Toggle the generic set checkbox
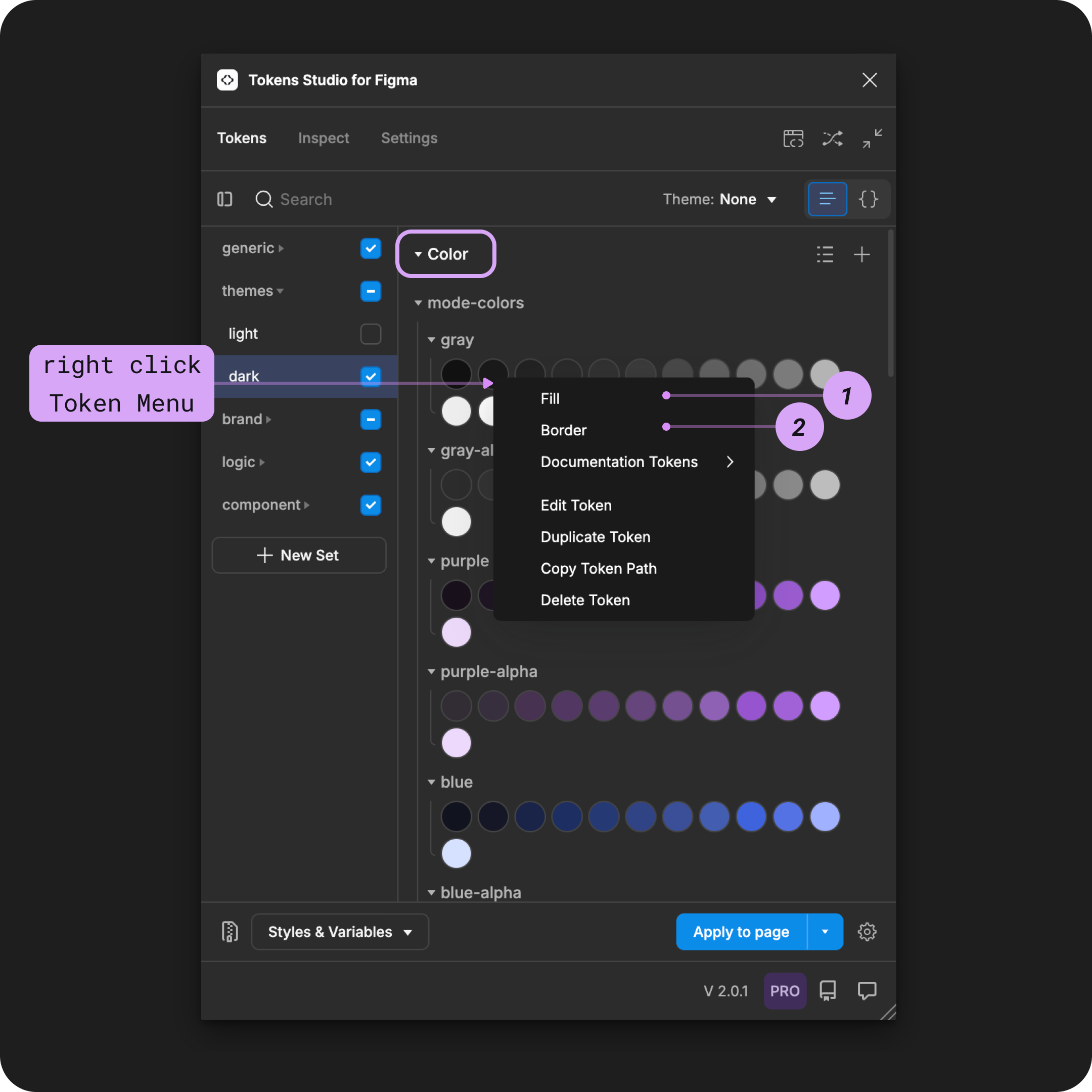1092x1092 pixels. point(371,248)
